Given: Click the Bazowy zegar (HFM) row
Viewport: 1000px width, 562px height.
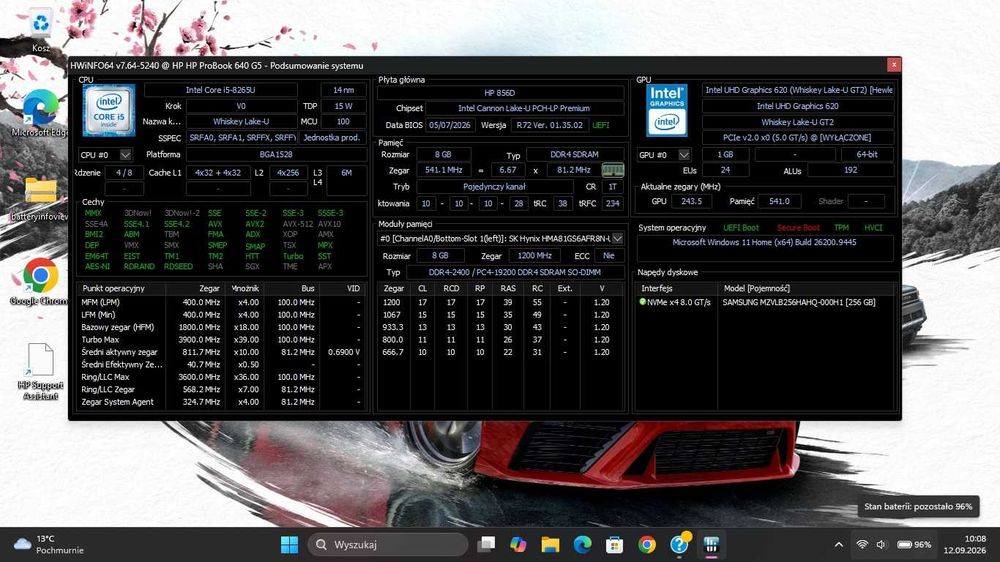Looking at the screenshot, I should (x=221, y=327).
